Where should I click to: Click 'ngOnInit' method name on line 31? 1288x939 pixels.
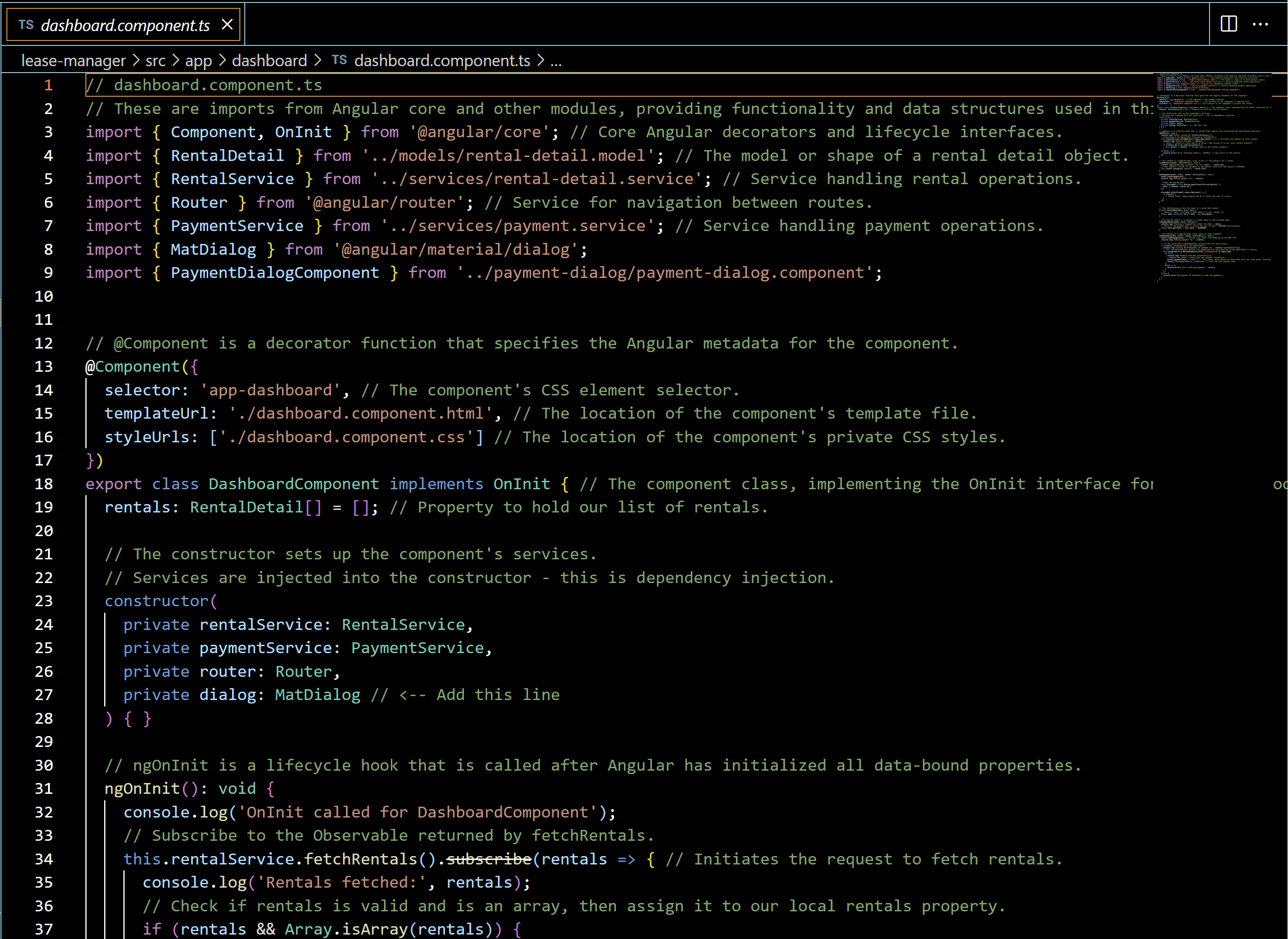tap(142, 788)
